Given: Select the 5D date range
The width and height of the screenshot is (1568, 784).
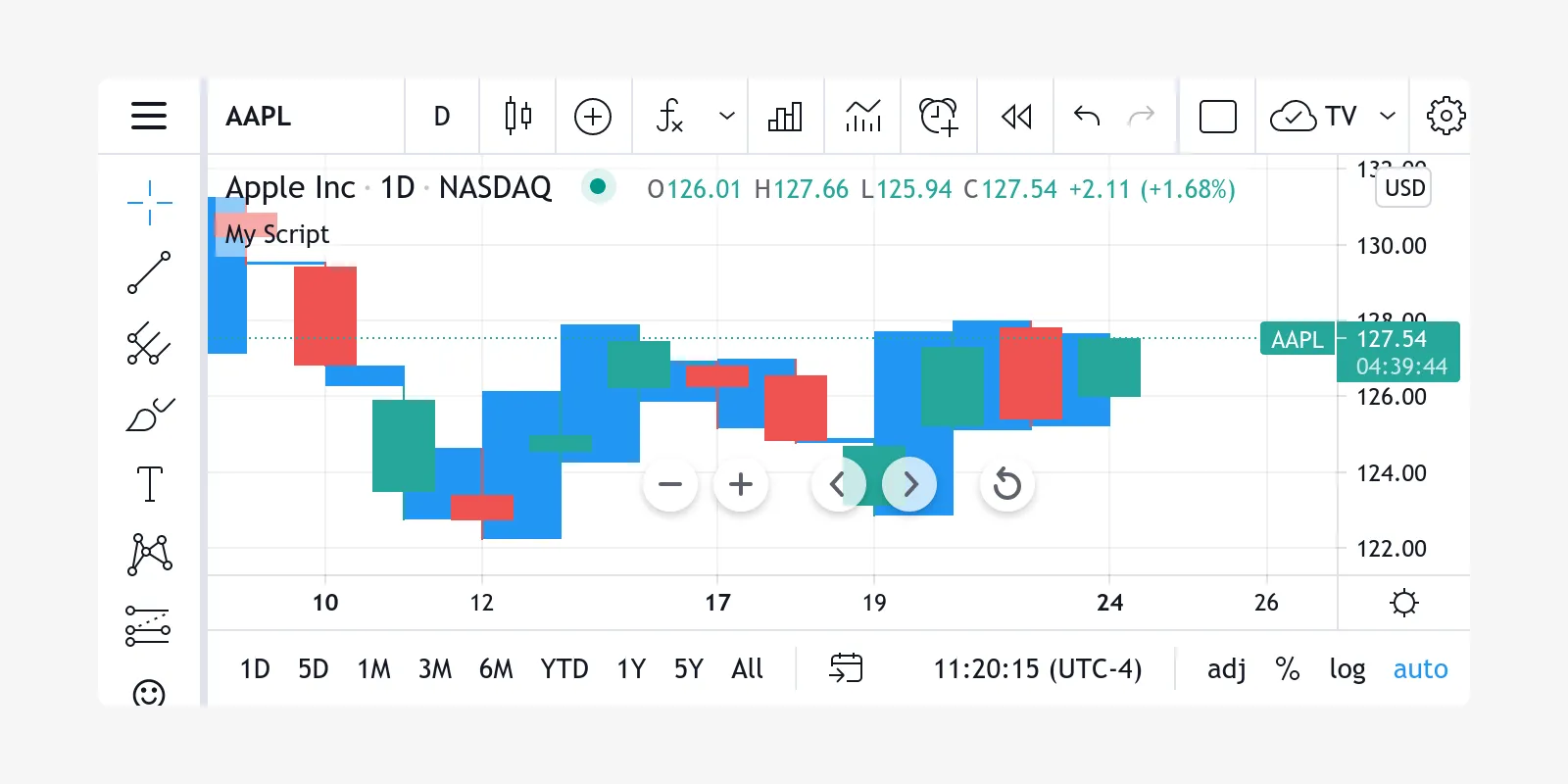Looking at the screenshot, I should pyautogui.click(x=314, y=668).
